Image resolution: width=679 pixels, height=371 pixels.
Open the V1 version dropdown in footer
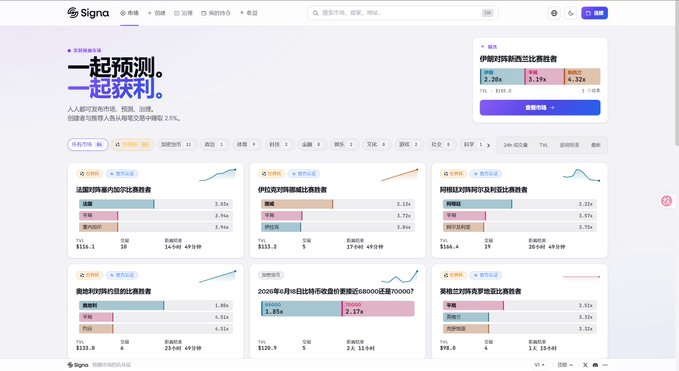tap(539, 365)
